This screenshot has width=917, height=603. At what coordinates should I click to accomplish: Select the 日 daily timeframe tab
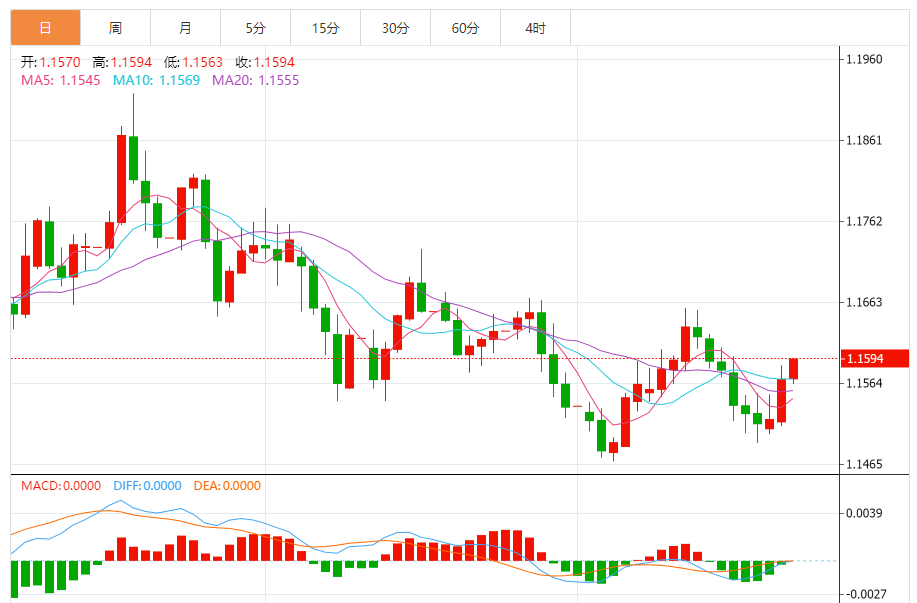[46, 27]
